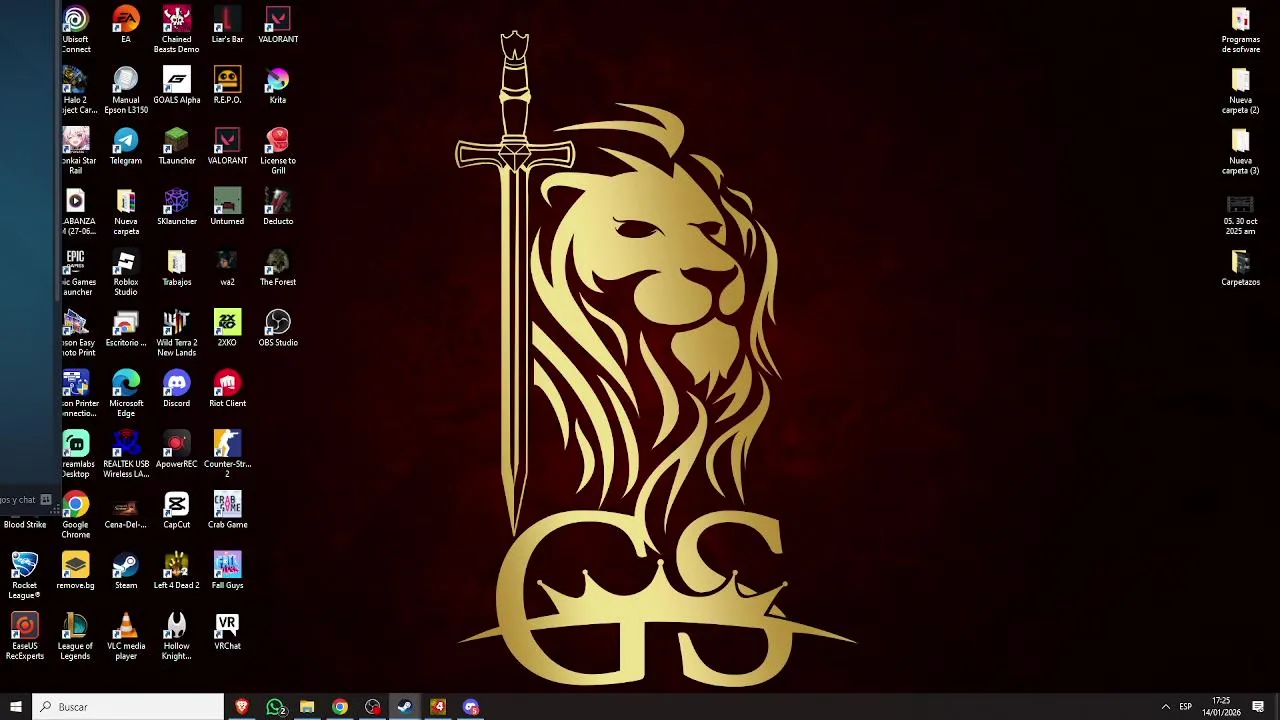Select the Ubisoft Connect shortcut
The height and width of the screenshot is (720, 1280).
coord(76,30)
